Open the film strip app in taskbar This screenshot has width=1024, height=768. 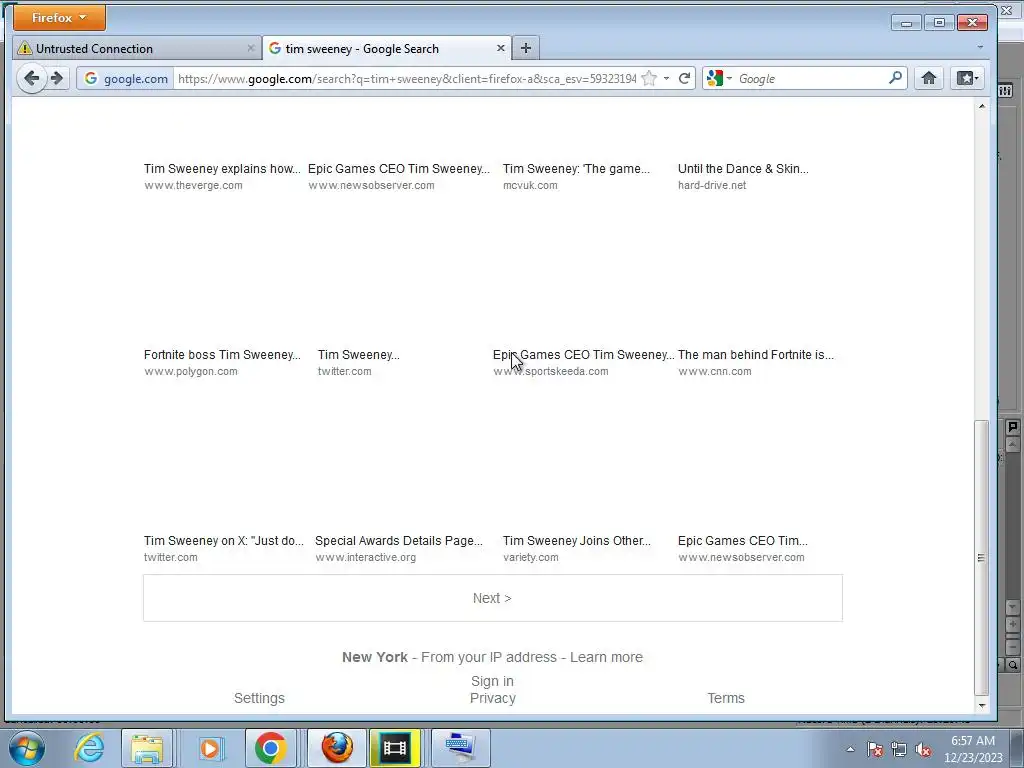394,748
